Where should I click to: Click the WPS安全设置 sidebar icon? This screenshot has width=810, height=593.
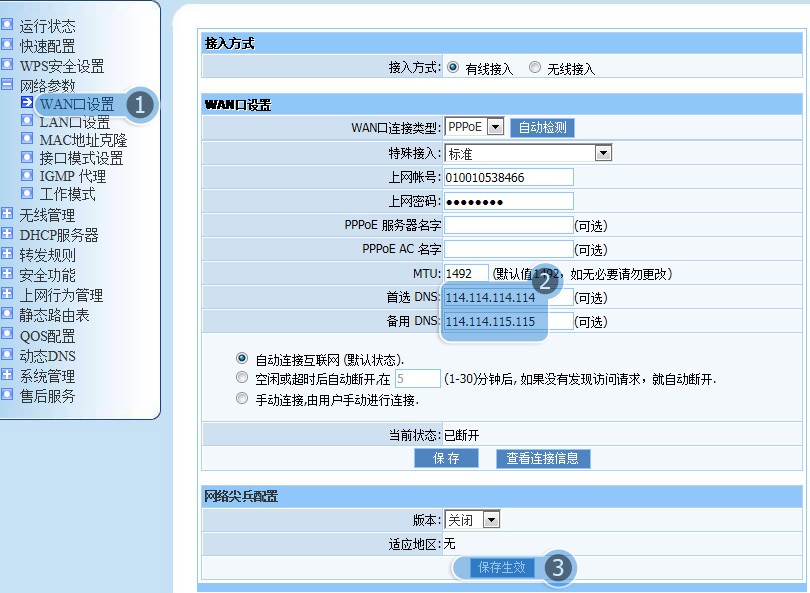point(8,66)
